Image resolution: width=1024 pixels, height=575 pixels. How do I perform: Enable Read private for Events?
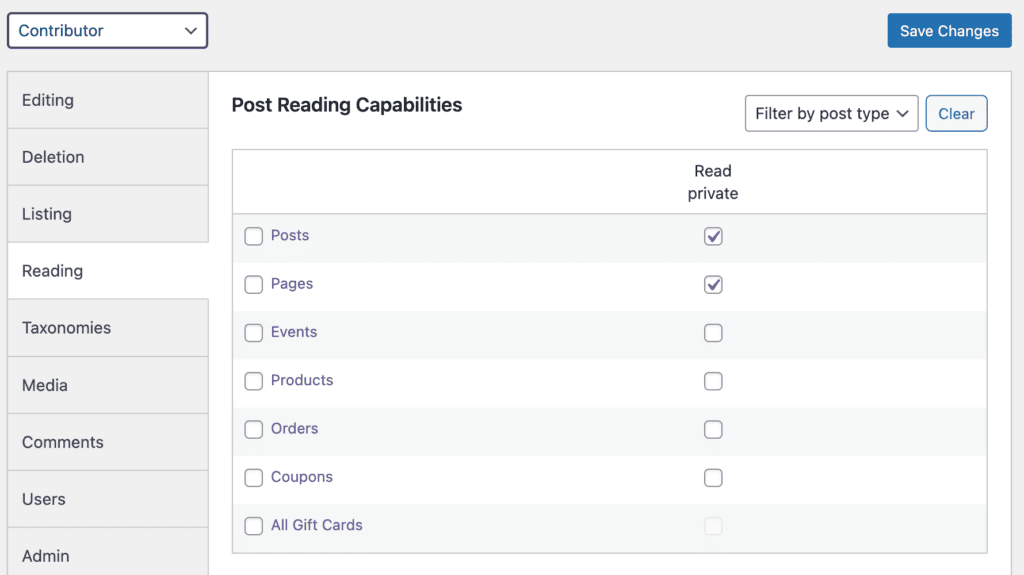tap(713, 333)
